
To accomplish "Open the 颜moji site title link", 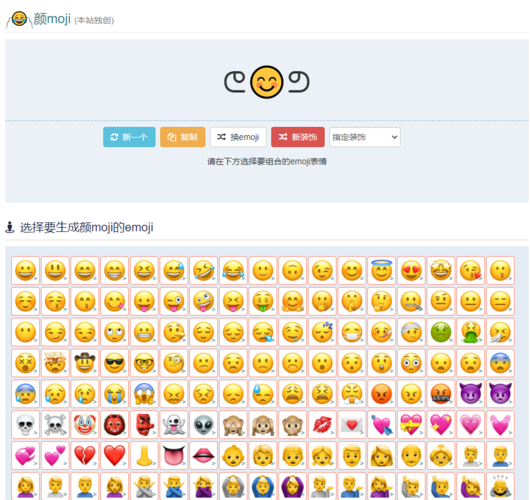I will [52, 19].
